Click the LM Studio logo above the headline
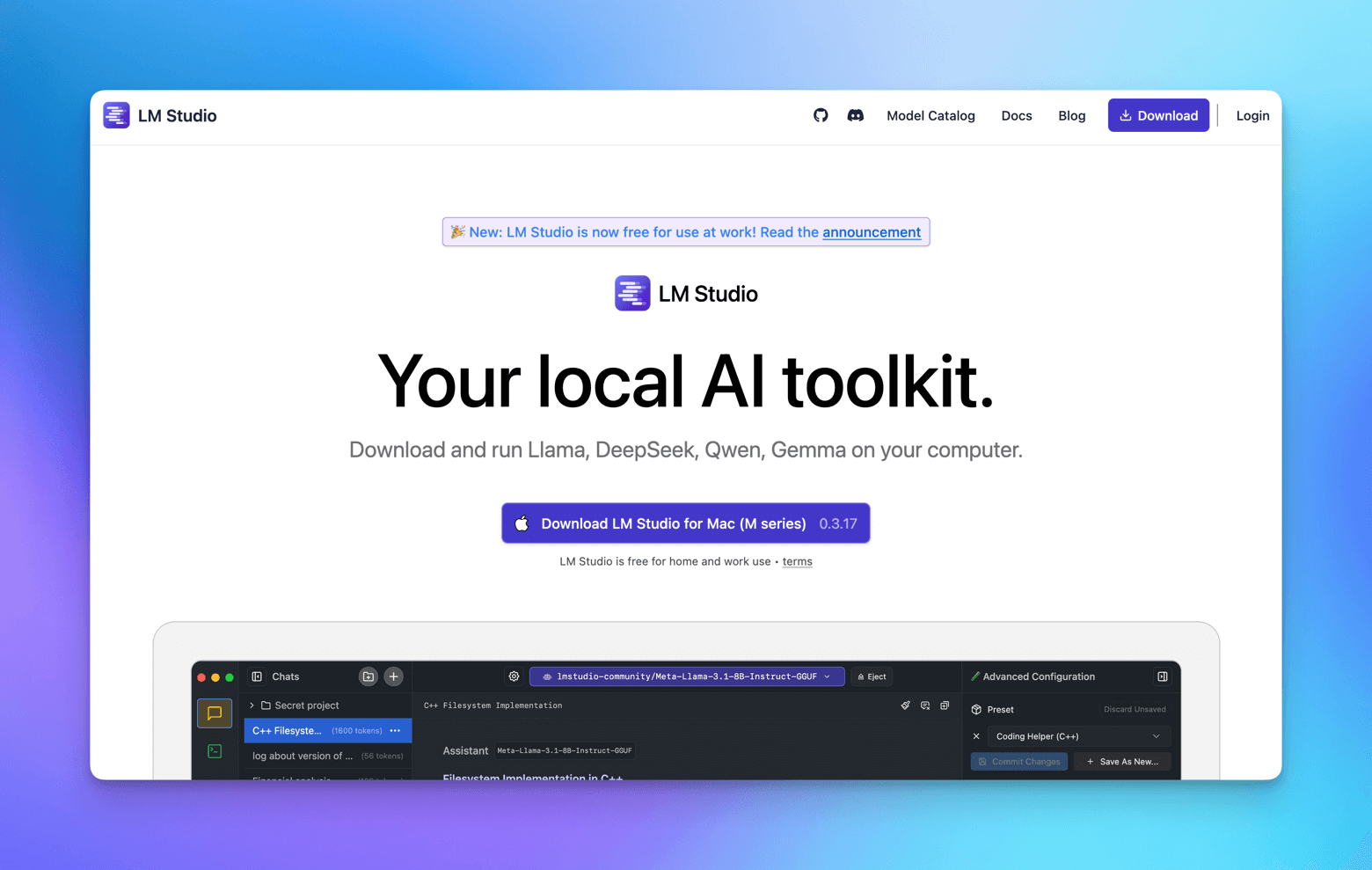Image resolution: width=1372 pixels, height=870 pixels. [x=686, y=293]
